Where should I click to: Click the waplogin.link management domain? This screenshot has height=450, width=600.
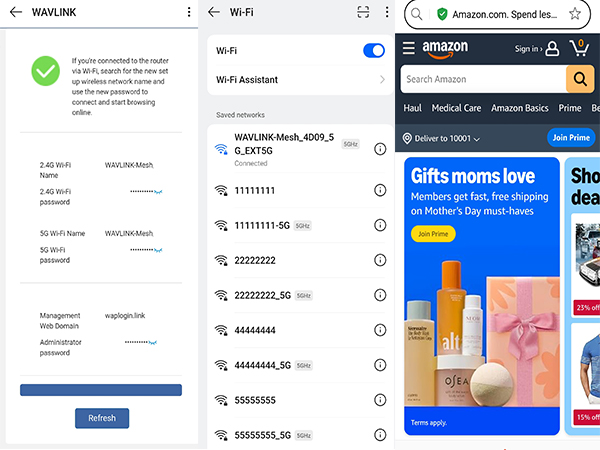pos(125,316)
